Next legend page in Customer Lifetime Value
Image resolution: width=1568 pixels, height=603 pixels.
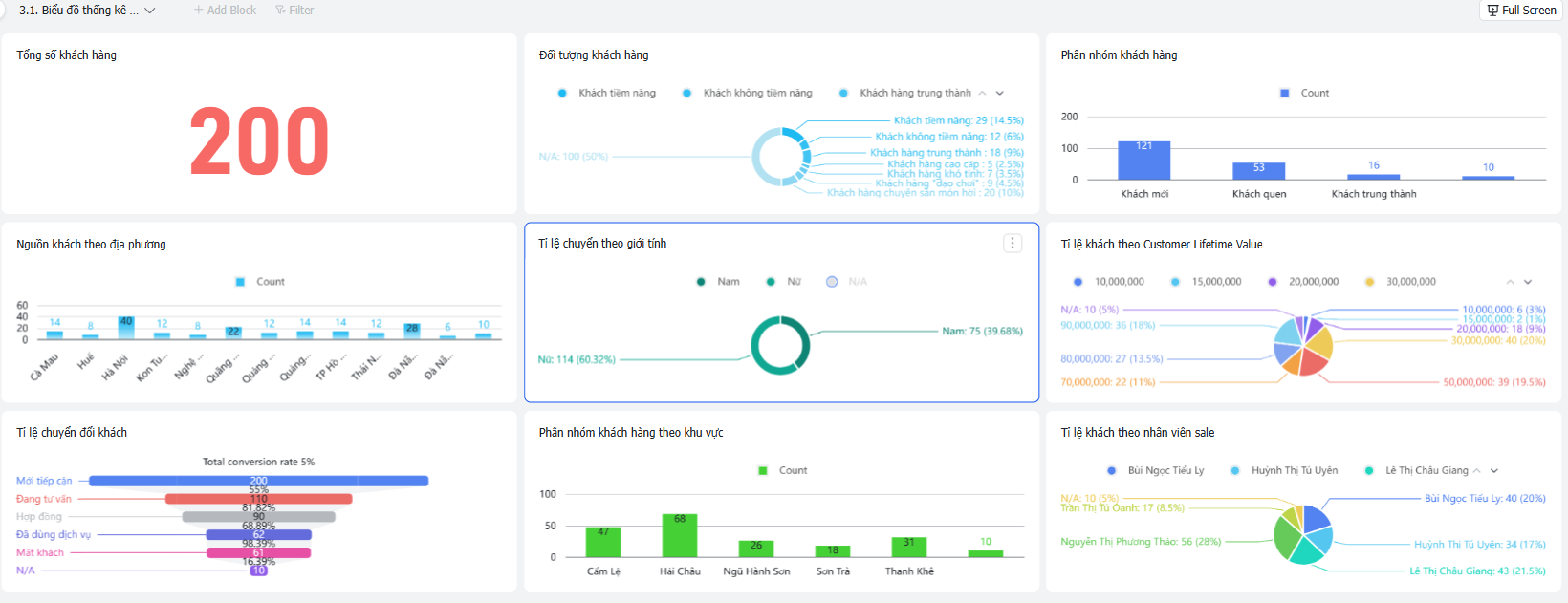point(1528,282)
